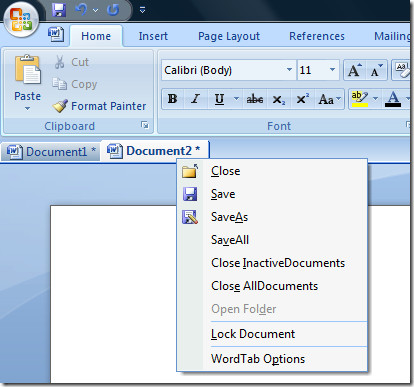Image resolution: width=414 pixels, height=387 pixels.
Task: Click the floppy disk icon next to Save
Action: tap(190, 194)
